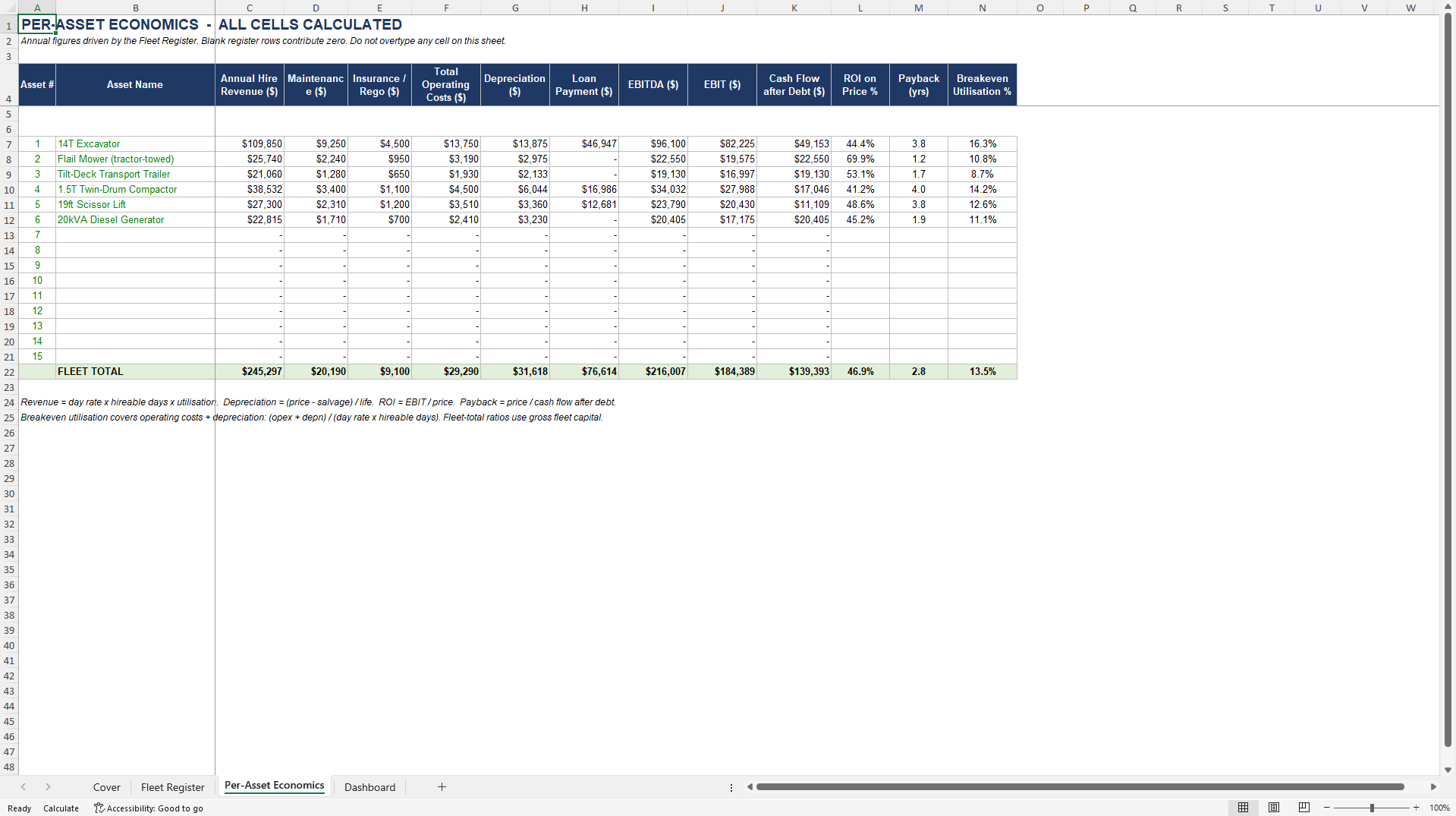The image size is (1456, 816).
Task: Click the Asset Name header cell
Action: pos(135,85)
